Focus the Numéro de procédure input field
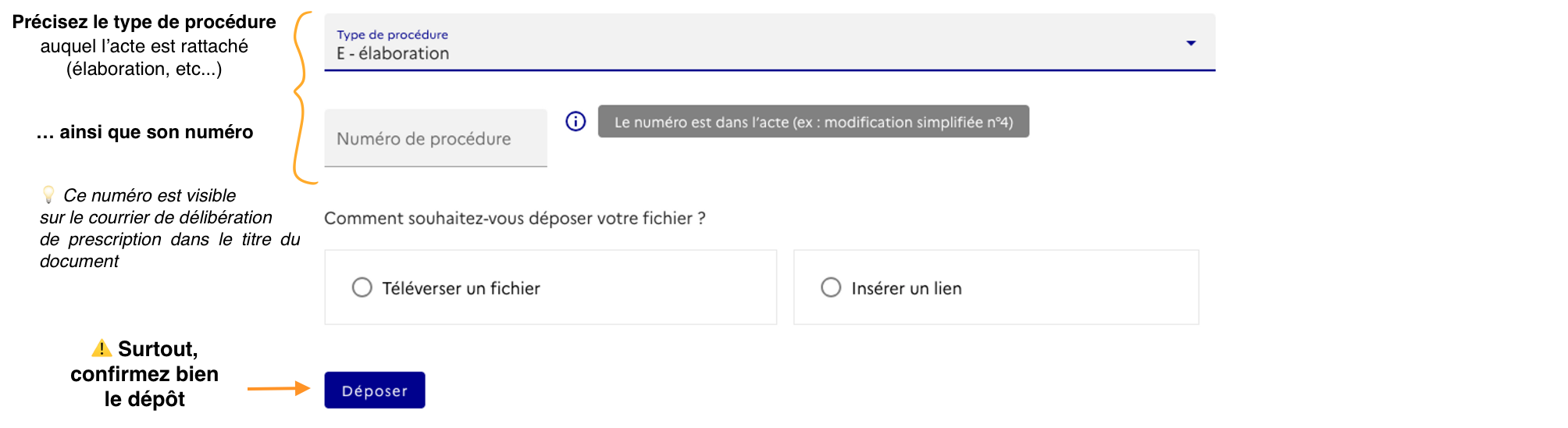Viewport: 1568px width, 428px height. click(435, 139)
